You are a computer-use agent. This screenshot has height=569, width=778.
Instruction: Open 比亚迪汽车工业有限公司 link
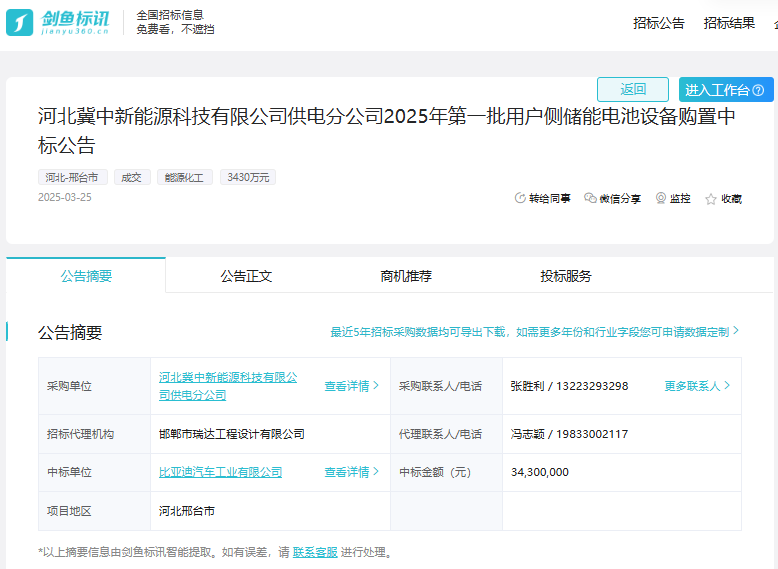pos(220,472)
